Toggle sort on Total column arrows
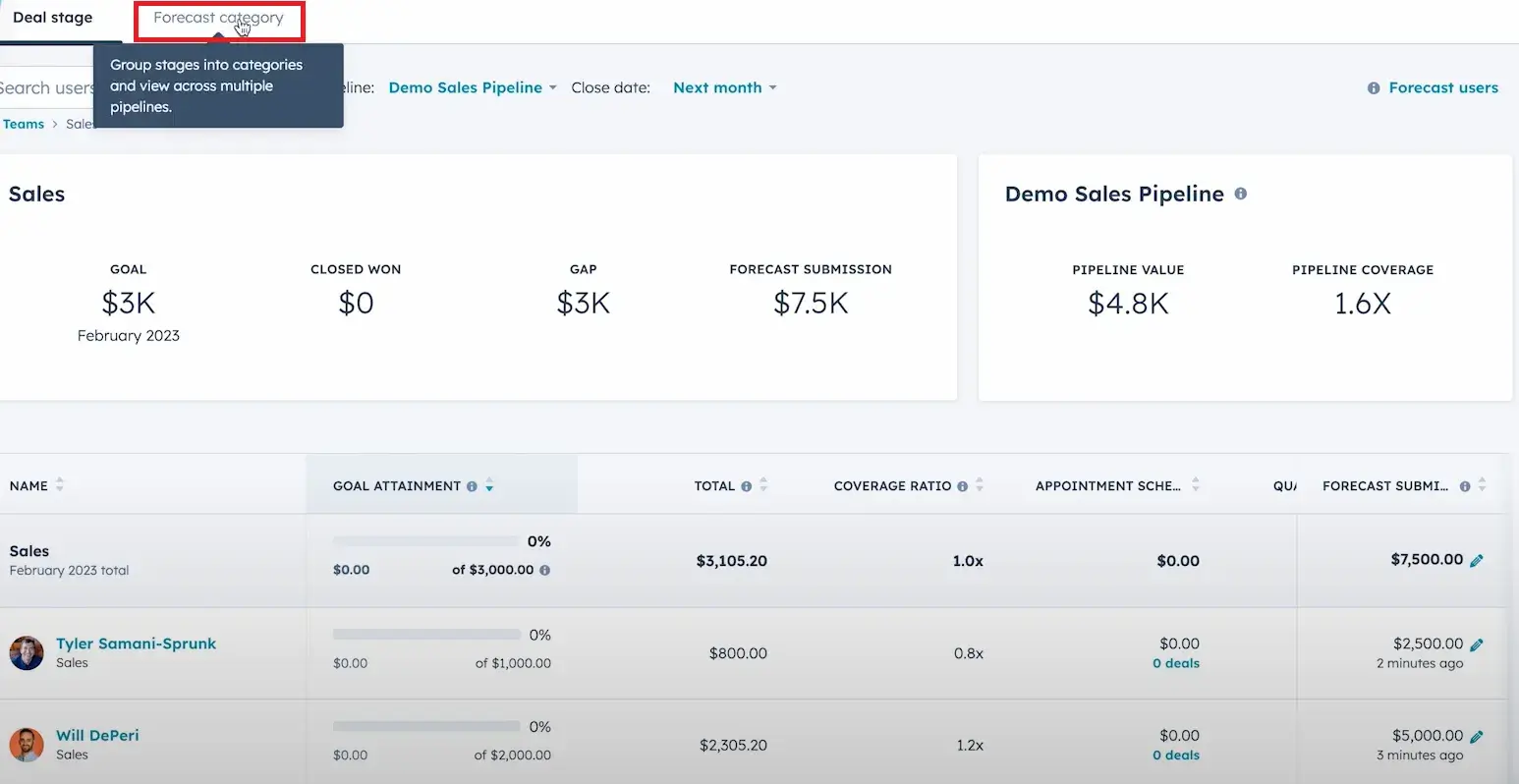This screenshot has height=784, width=1519. coord(763,485)
